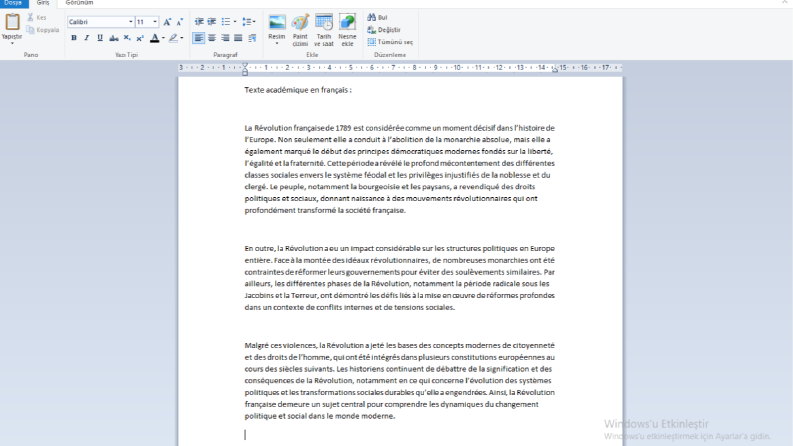Expand the highlight color dropdown arrow
The image size is (793, 446).
click(x=182, y=38)
